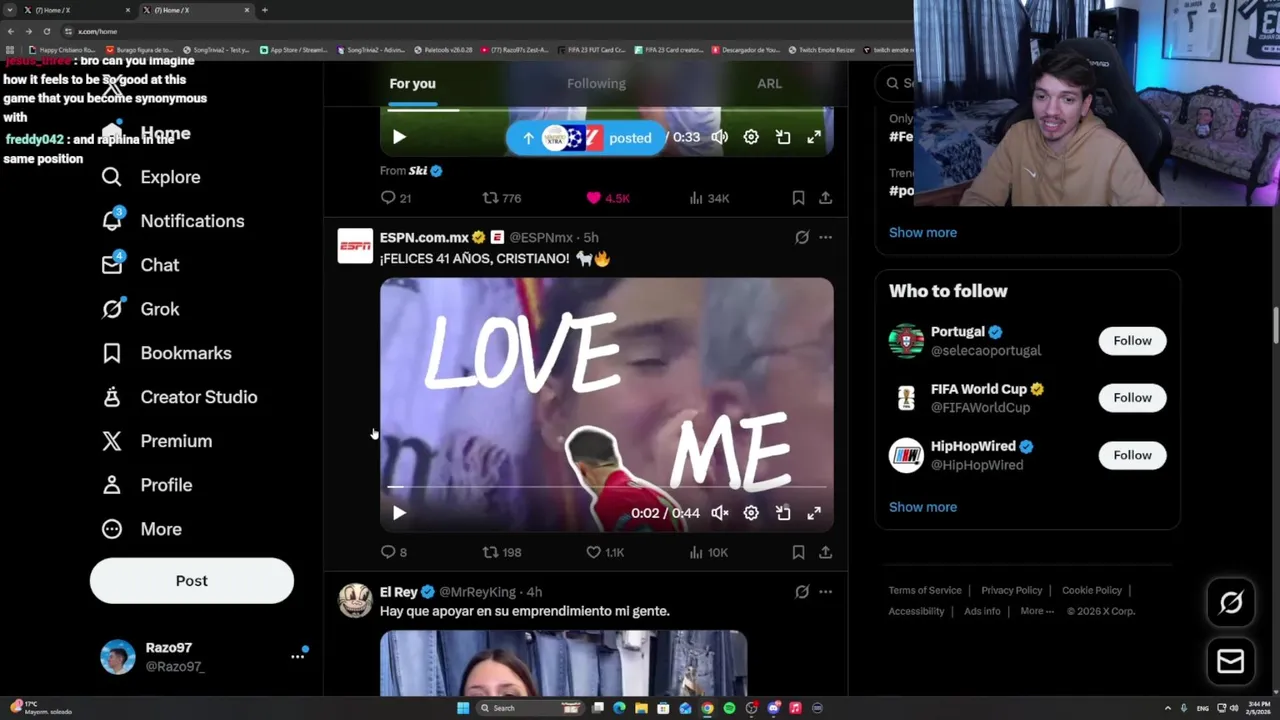Bookmark the ESPN post
Viewport: 1280px width, 720px height.
coord(798,552)
